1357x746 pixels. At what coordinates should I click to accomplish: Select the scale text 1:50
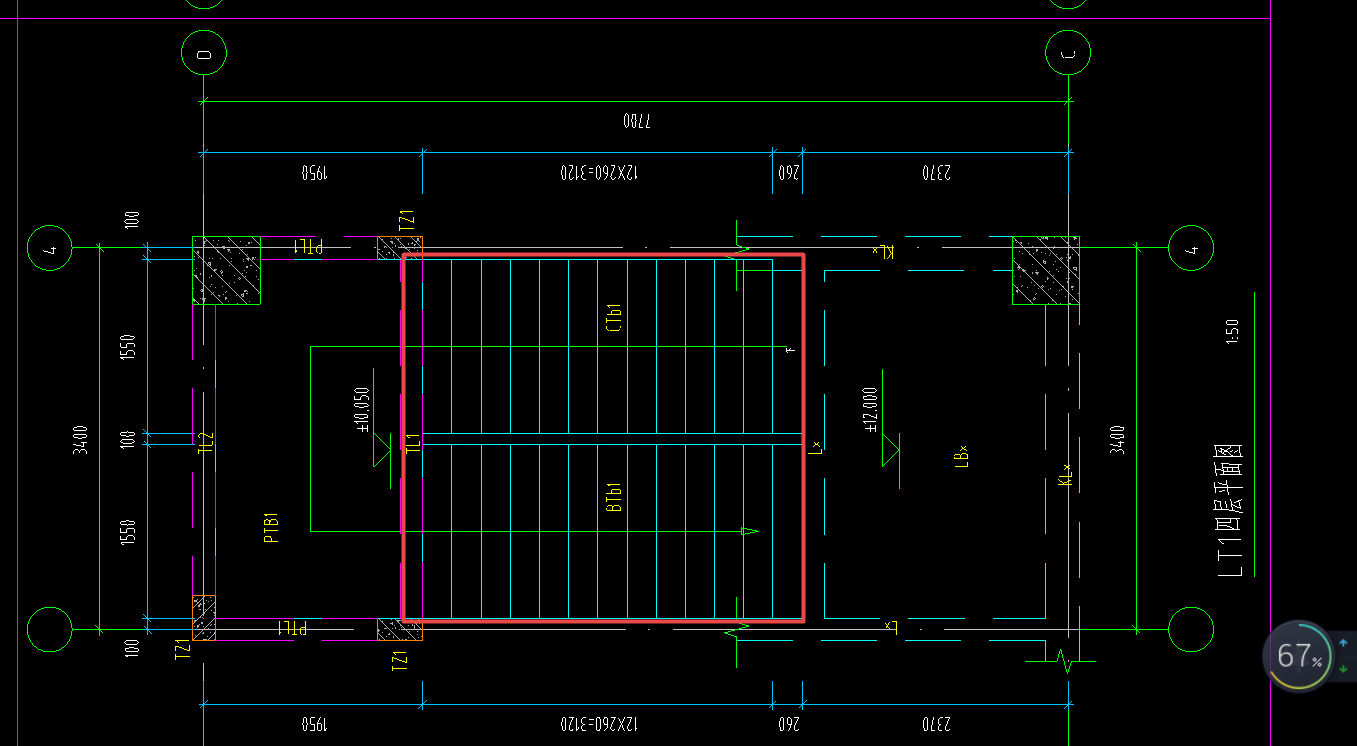(x=1231, y=331)
